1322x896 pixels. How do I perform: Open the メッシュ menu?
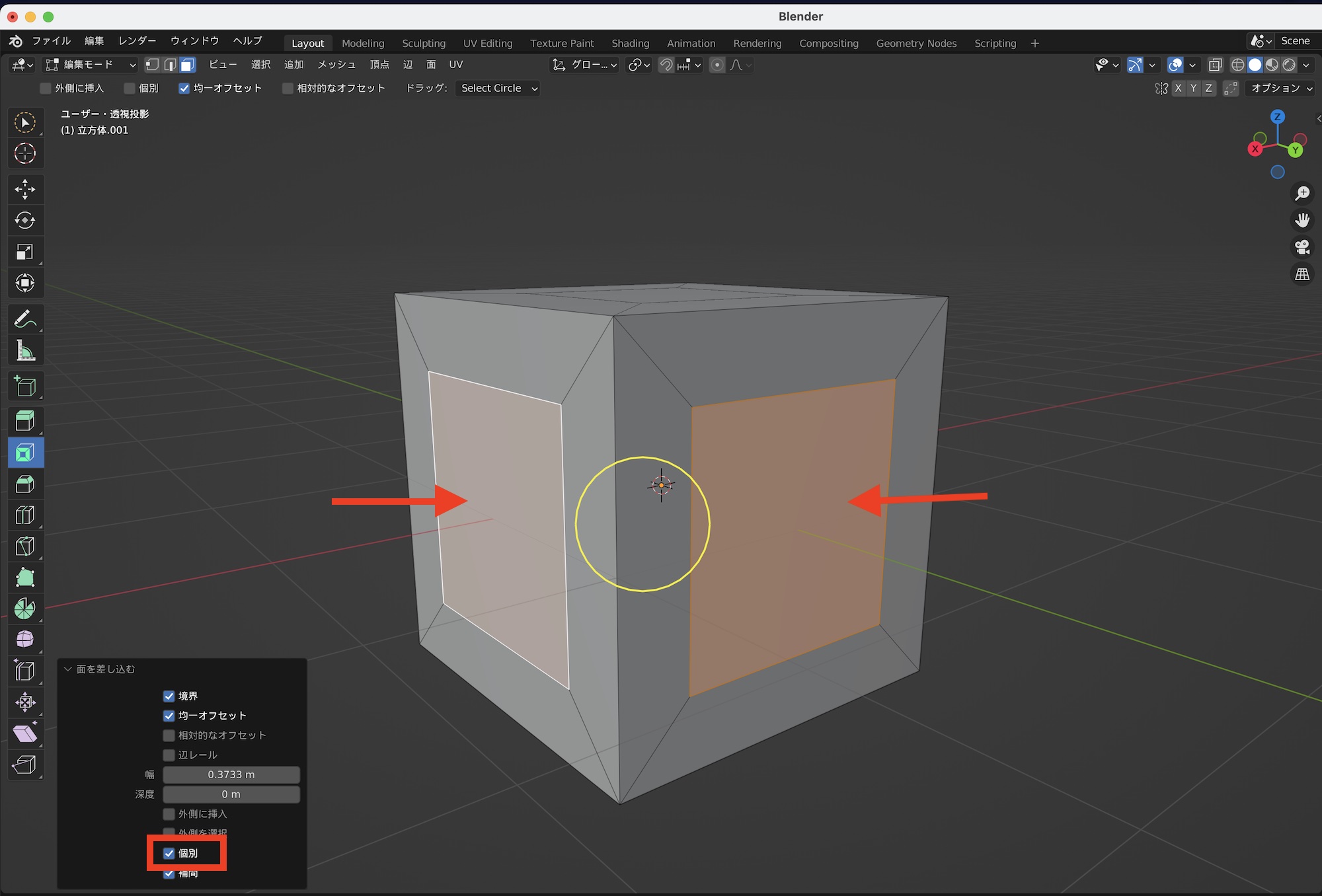pos(336,65)
